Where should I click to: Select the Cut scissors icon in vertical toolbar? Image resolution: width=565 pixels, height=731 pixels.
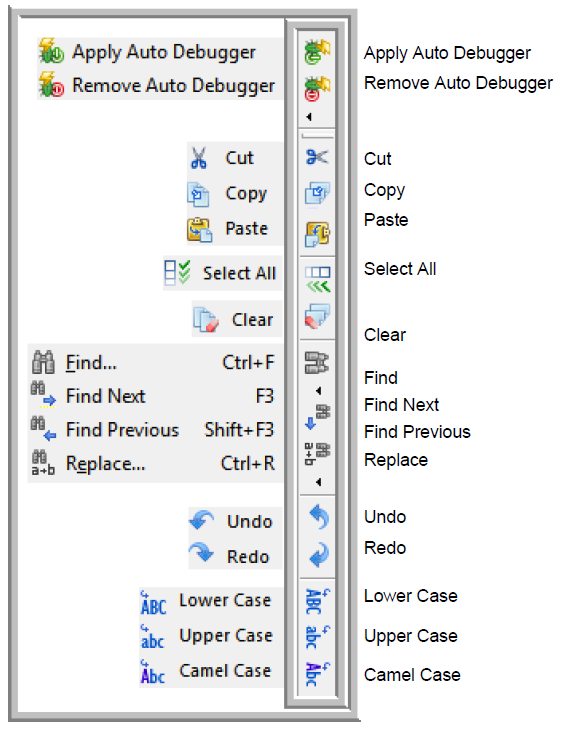pos(317,157)
